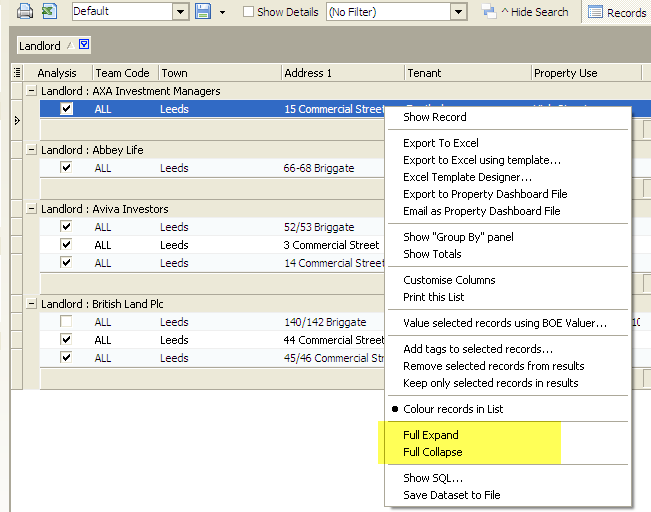Click ALL team code in 44 Commercial Street row
The image size is (651, 512).
tap(103, 340)
